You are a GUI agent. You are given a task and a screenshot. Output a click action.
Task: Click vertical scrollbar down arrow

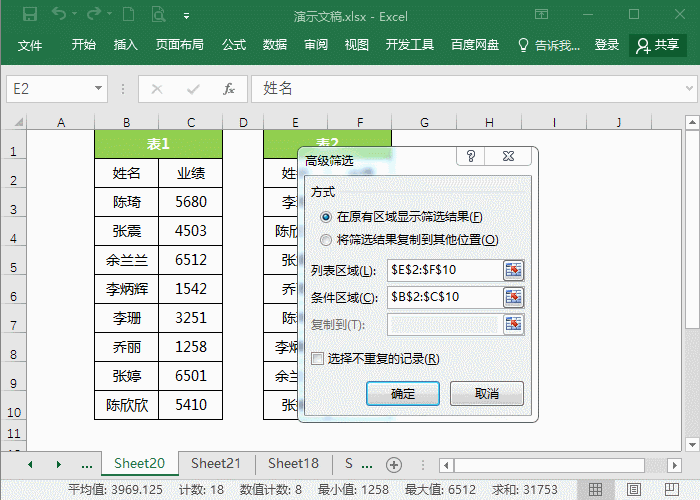[x=692, y=444]
